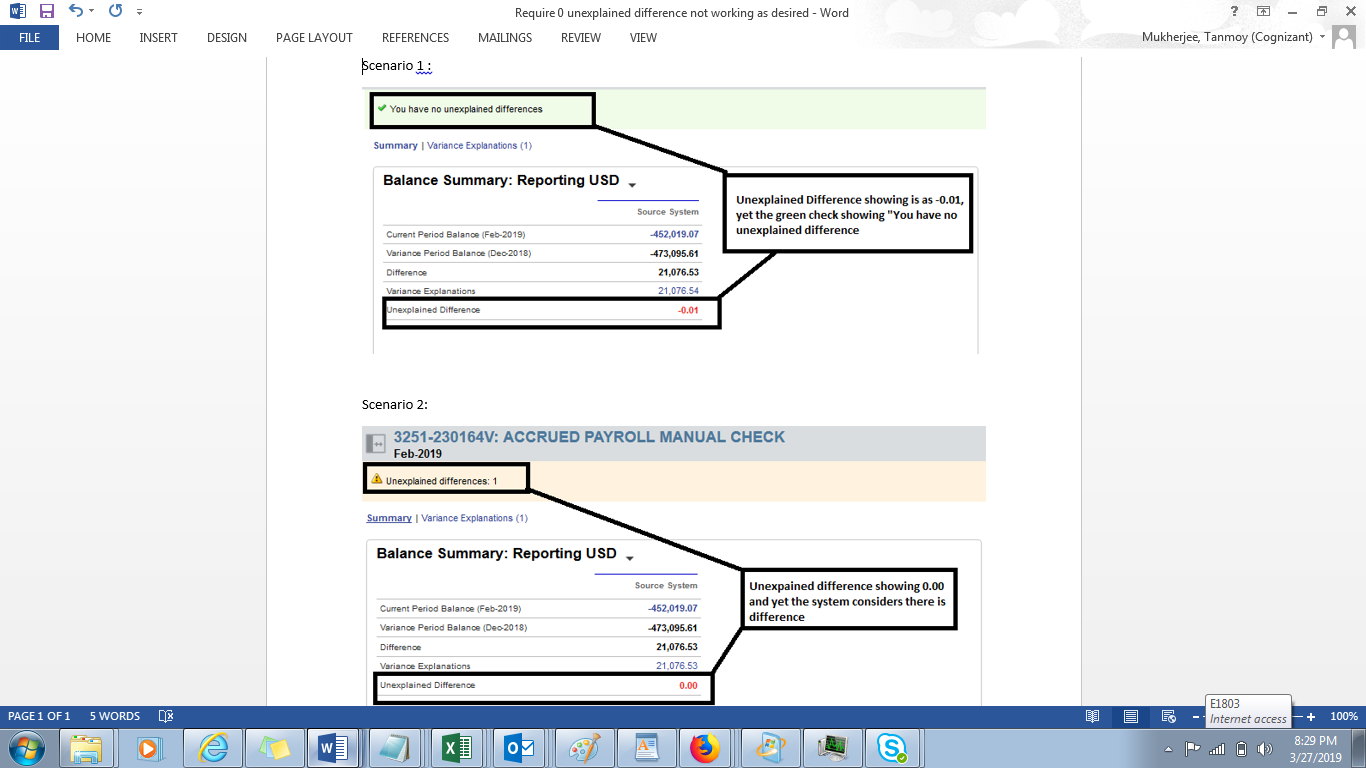Open Word Help question mark

(1234, 12)
